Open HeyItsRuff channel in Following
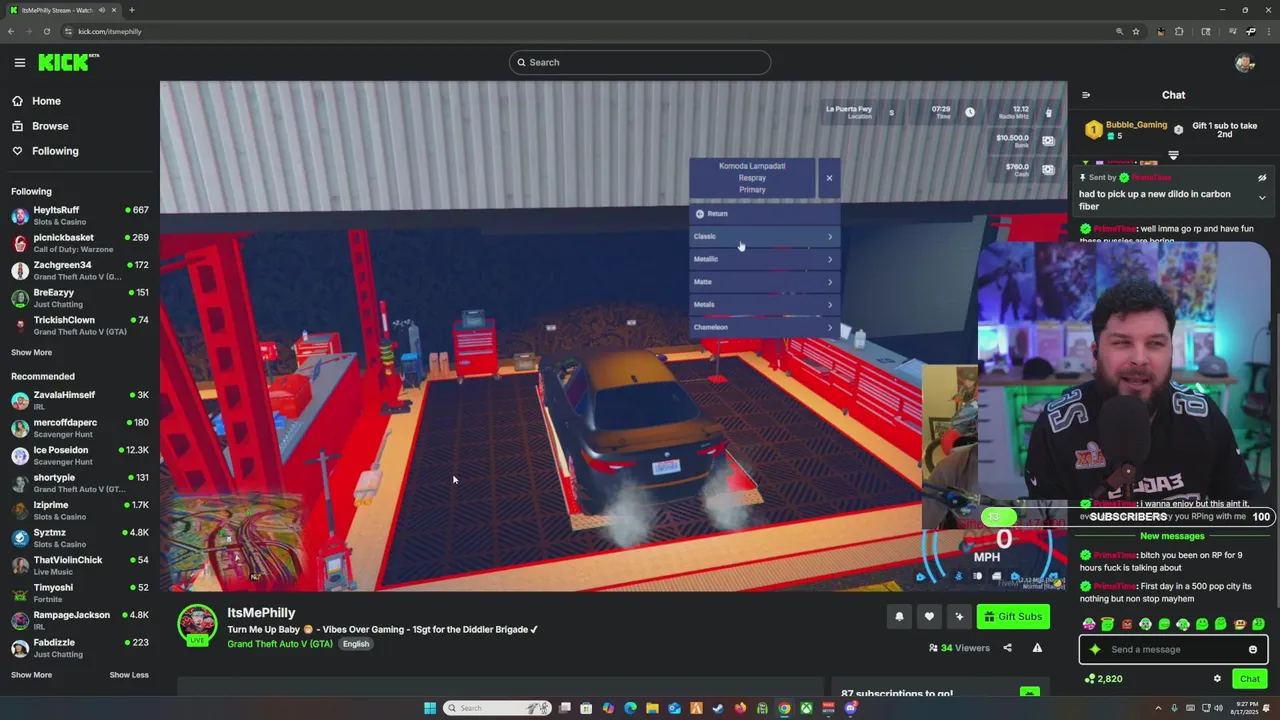This screenshot has width=1280, height=720. (80, 216)
